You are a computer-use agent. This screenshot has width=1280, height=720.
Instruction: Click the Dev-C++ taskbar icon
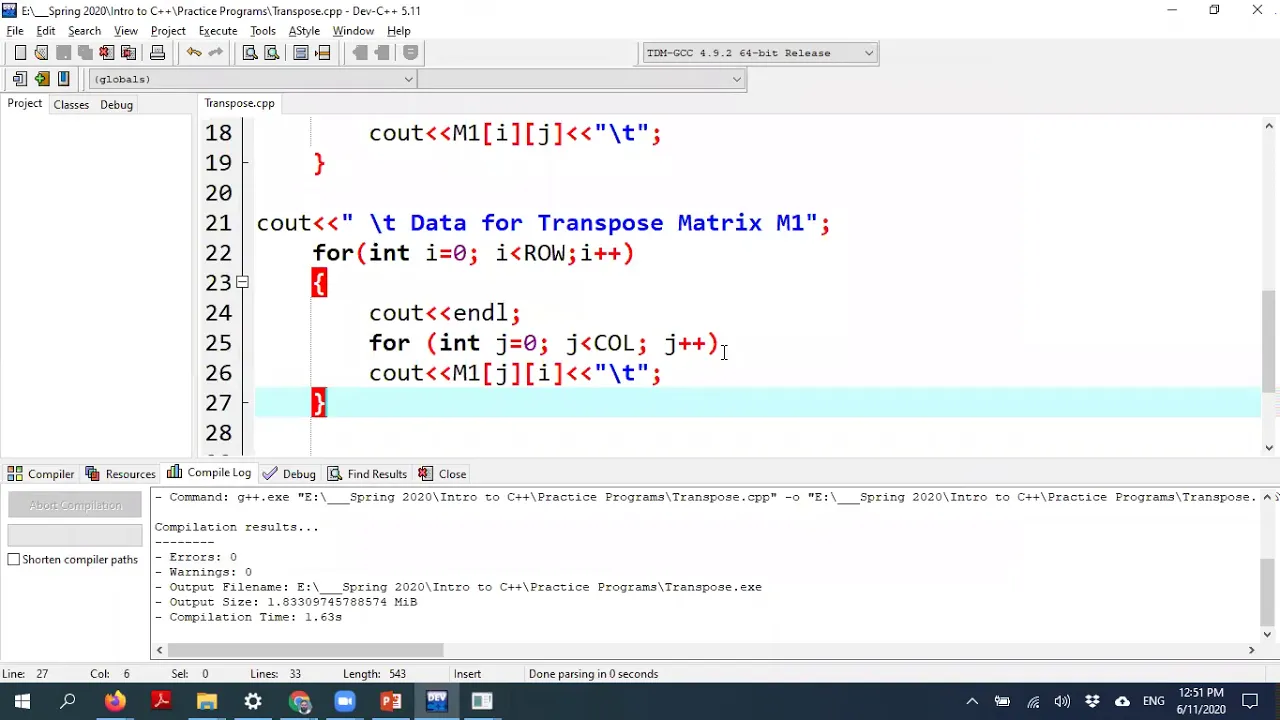tap(437, 701)
